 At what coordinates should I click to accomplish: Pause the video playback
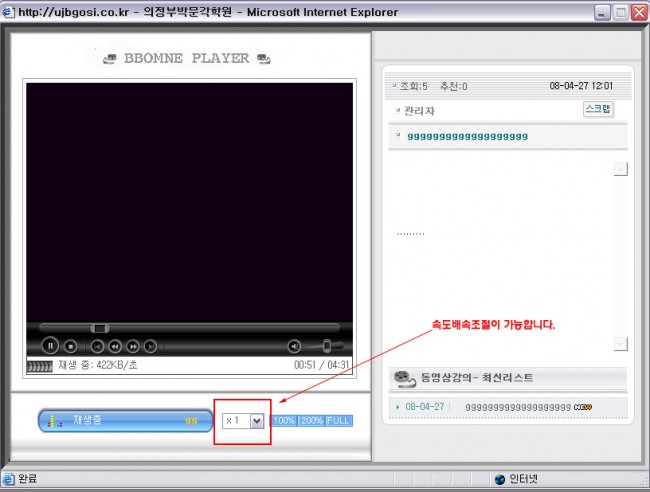(x=50, y=346)
